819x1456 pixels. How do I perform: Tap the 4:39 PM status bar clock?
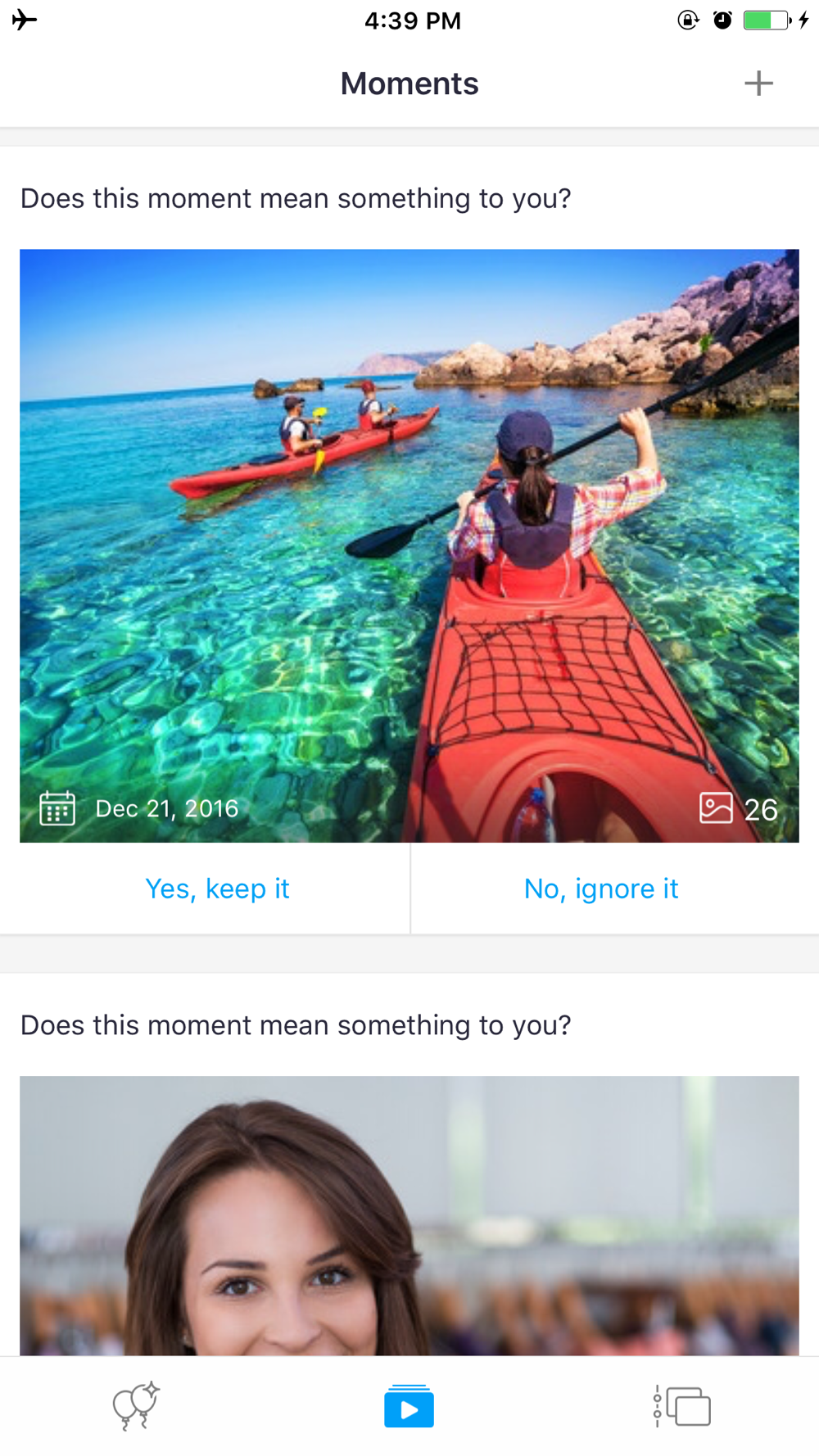(413, 20)
